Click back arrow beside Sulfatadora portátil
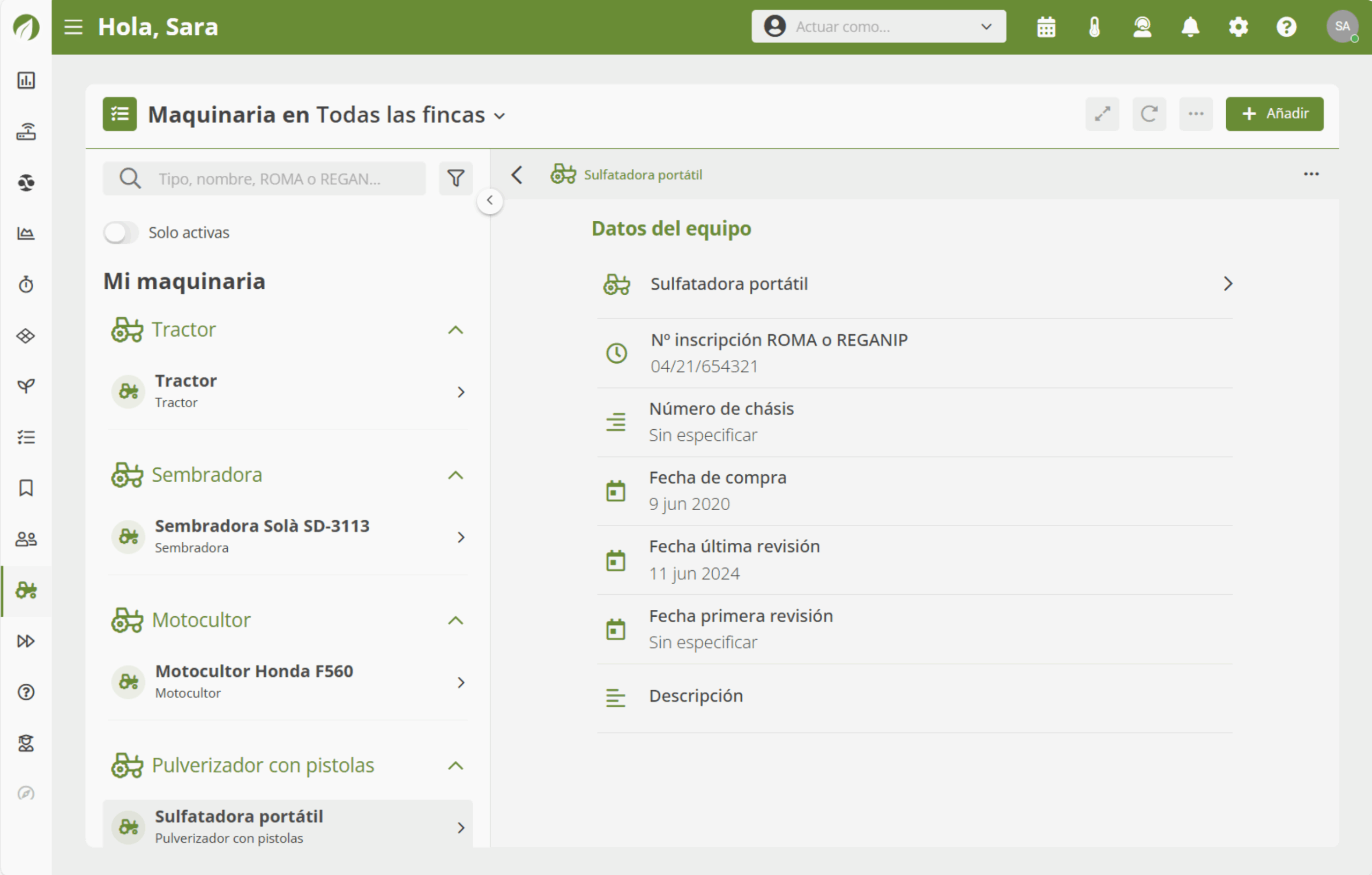Viewport: 1372px width, 875px height. point(517,175)
